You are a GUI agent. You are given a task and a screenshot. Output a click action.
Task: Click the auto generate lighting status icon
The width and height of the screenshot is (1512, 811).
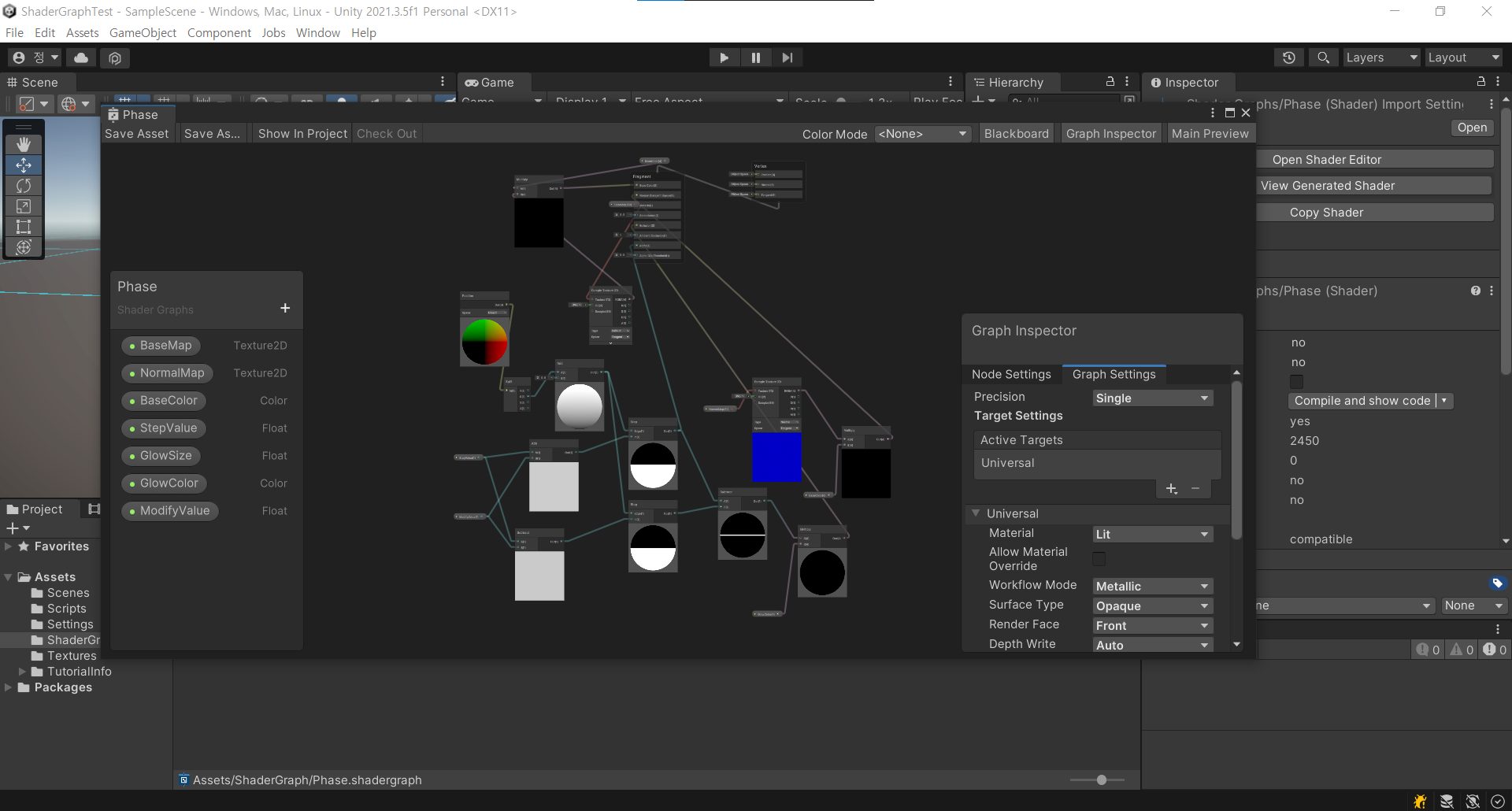click(1472, 802)
